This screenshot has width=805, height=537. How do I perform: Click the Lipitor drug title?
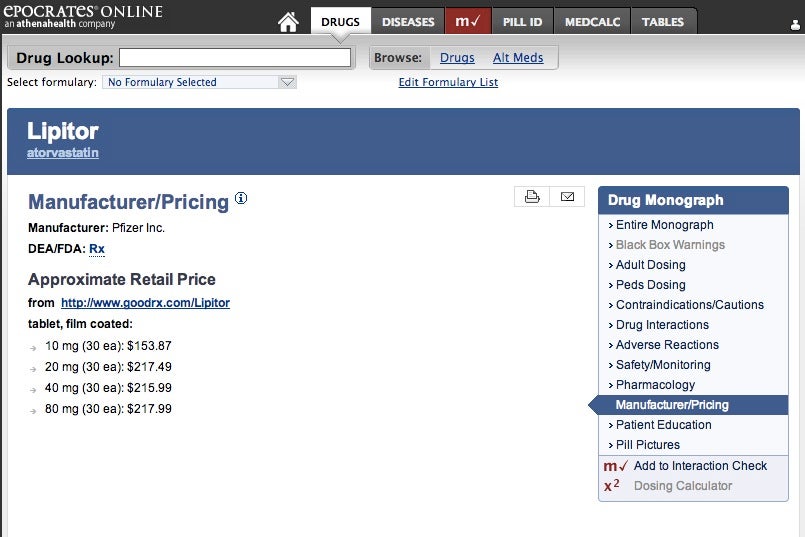[63, 131]
